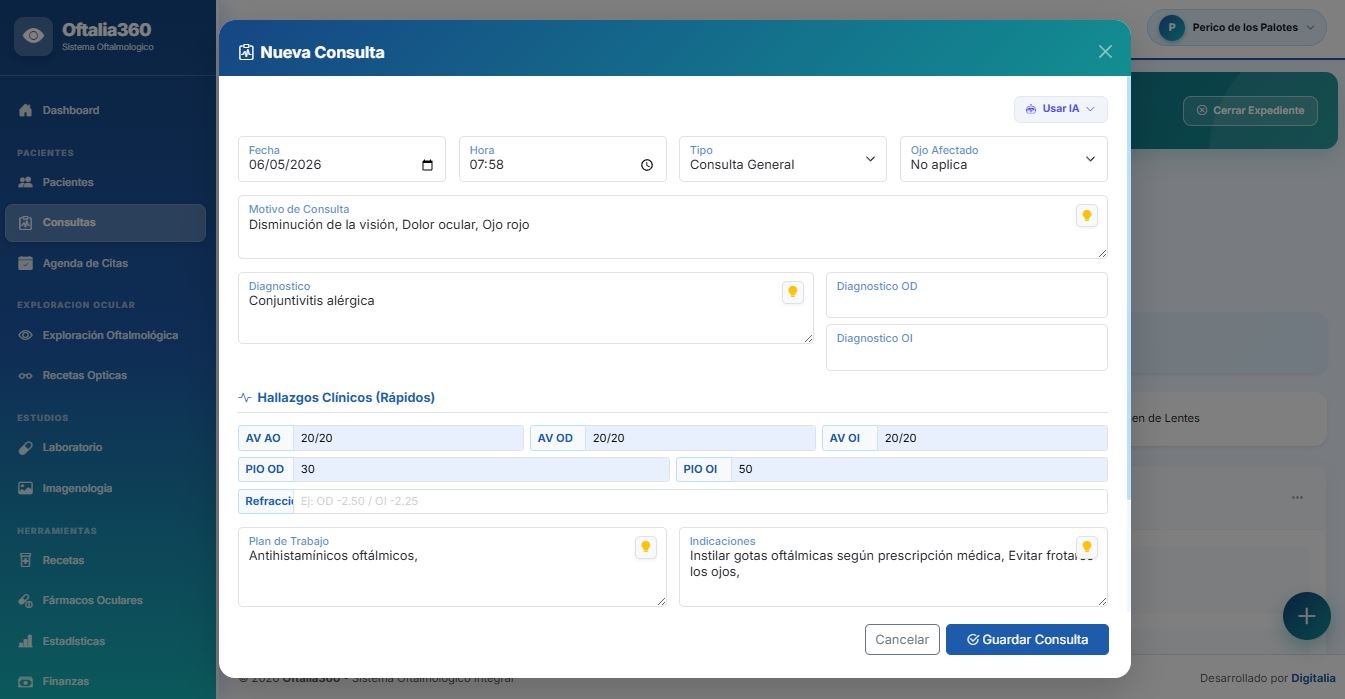Image resolution: width=1345 pixels, height=699 pixels.
Task: Click the modal vertical scrollbar
Action: click(1128, 290)
